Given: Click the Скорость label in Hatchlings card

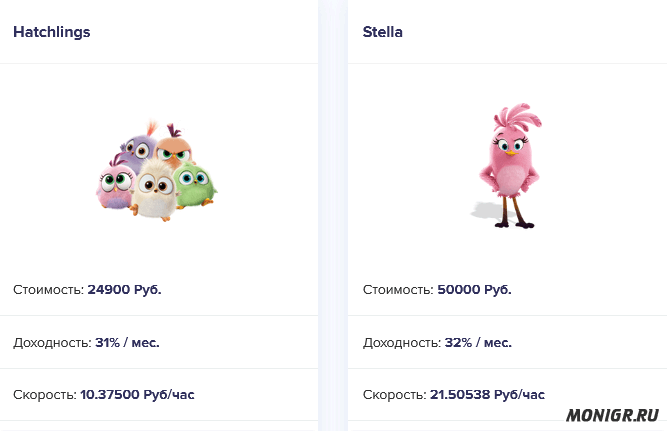Looking at the screenshot, I should (x=43, y=394).
